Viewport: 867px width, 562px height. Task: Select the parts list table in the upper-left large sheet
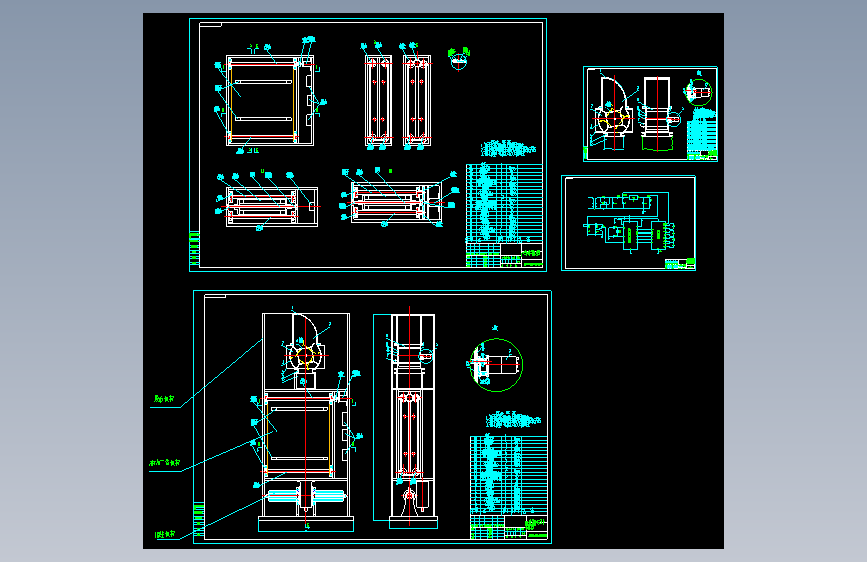(504, 203)
